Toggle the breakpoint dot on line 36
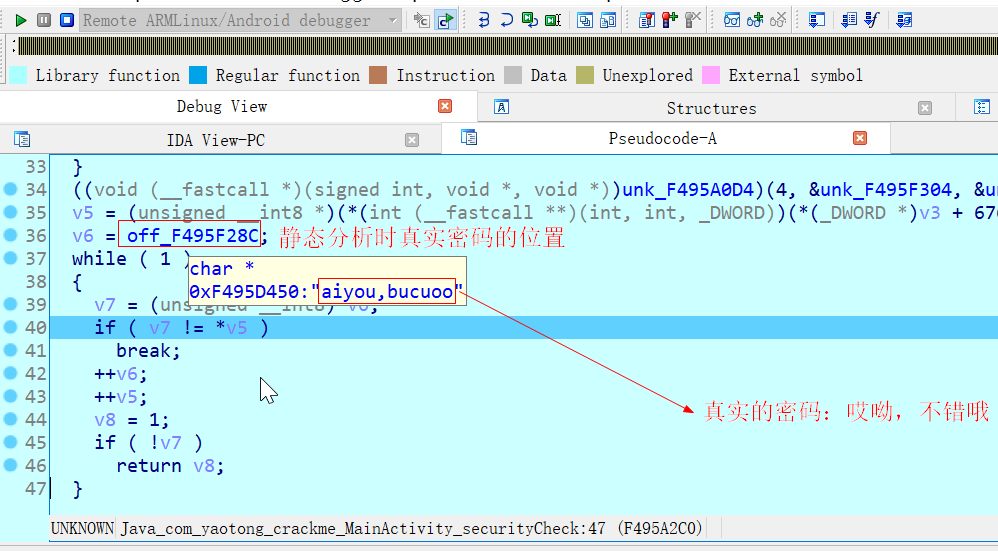The height and width of the screenshot is (551, 998). pyautogui.click(x=10, y=235)
